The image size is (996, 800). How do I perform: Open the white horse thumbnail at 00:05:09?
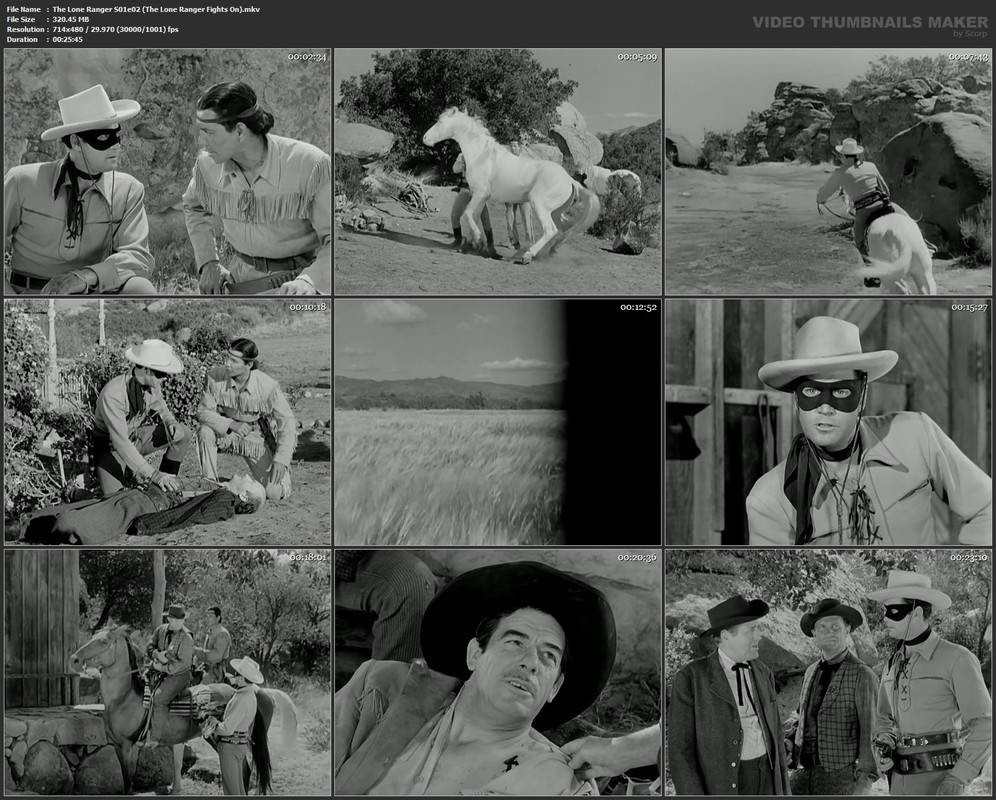[498, 172]
